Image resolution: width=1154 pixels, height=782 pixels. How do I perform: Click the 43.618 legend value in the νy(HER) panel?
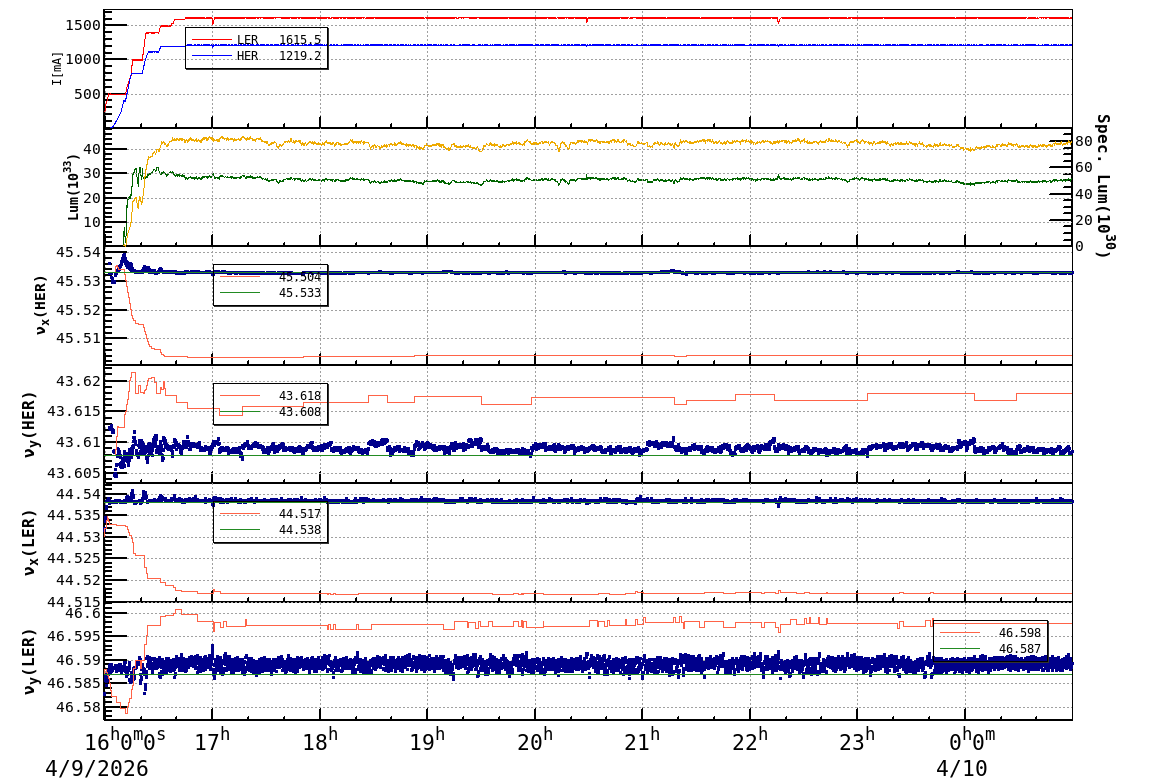pos(300,396)
